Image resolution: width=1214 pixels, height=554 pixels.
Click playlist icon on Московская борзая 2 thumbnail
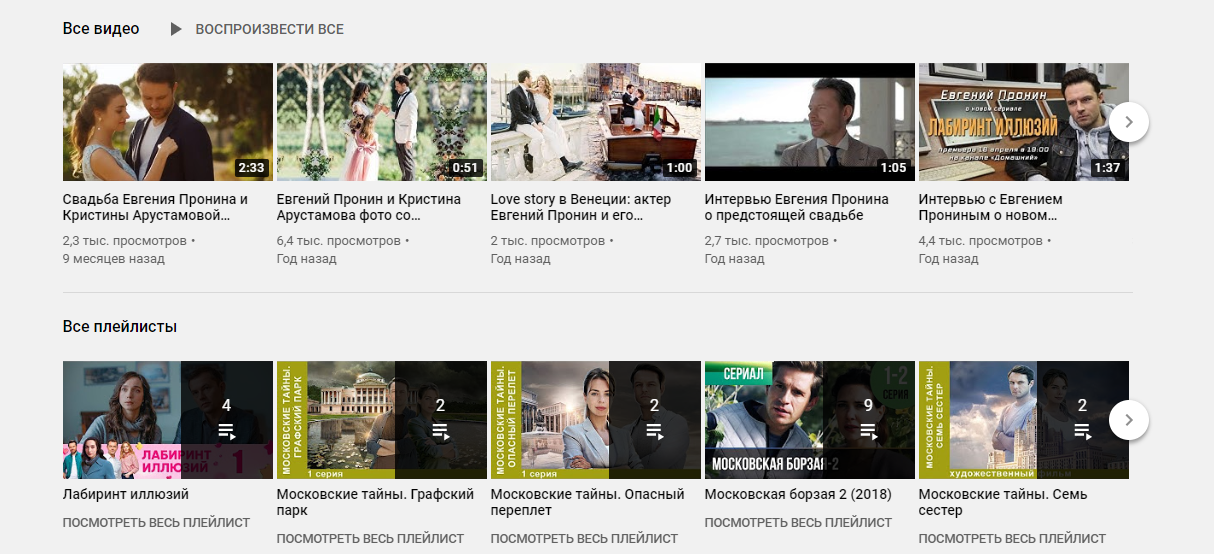[869, 432]
